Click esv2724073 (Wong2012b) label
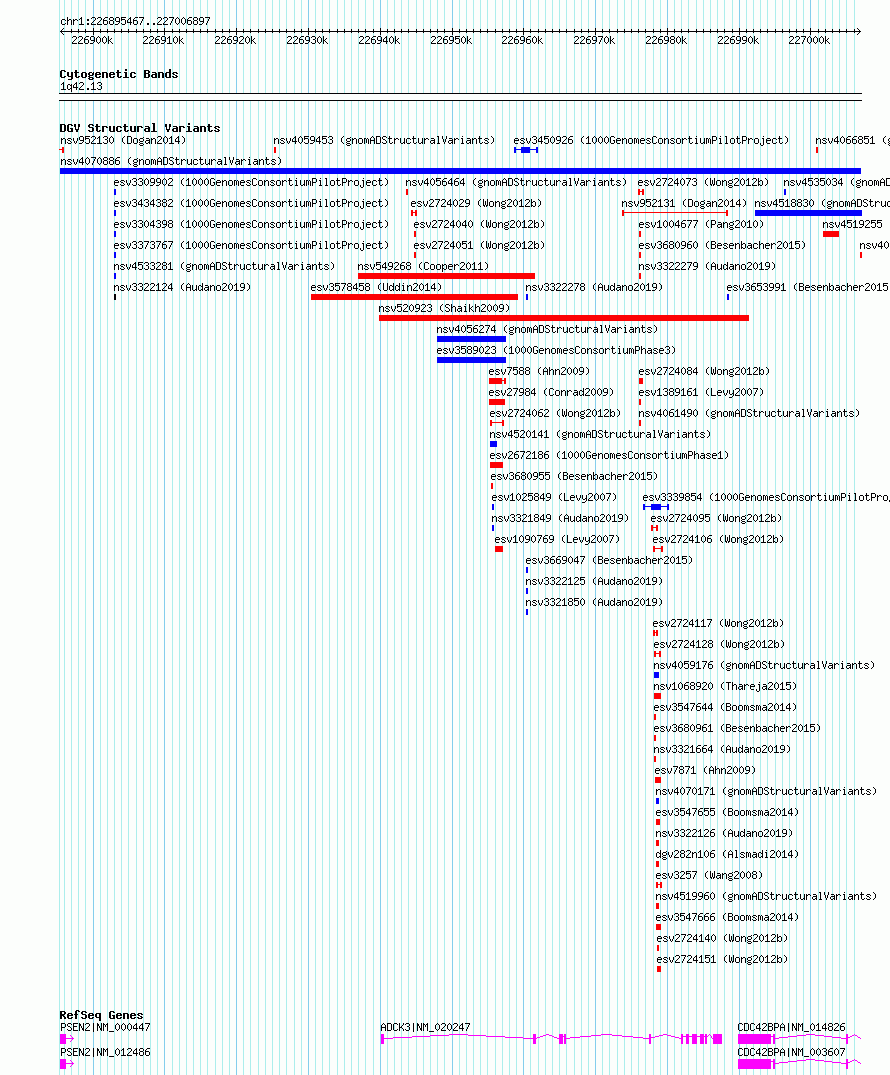The height and width of the screenshot is (1075, 890). click(703, 182)
